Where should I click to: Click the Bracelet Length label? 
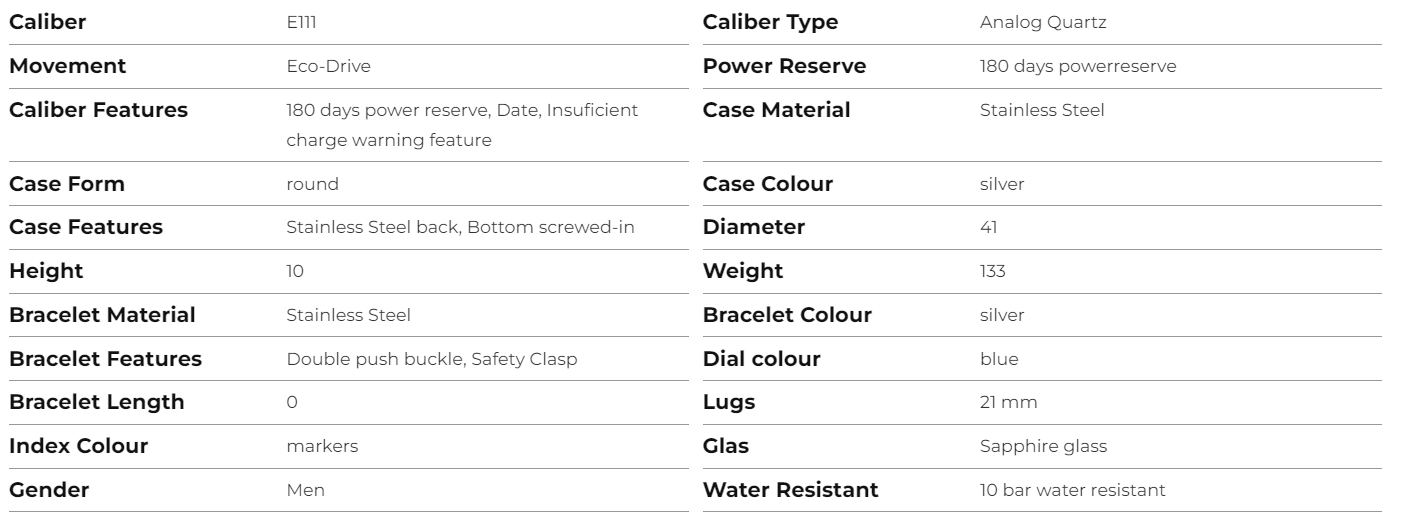97,402
